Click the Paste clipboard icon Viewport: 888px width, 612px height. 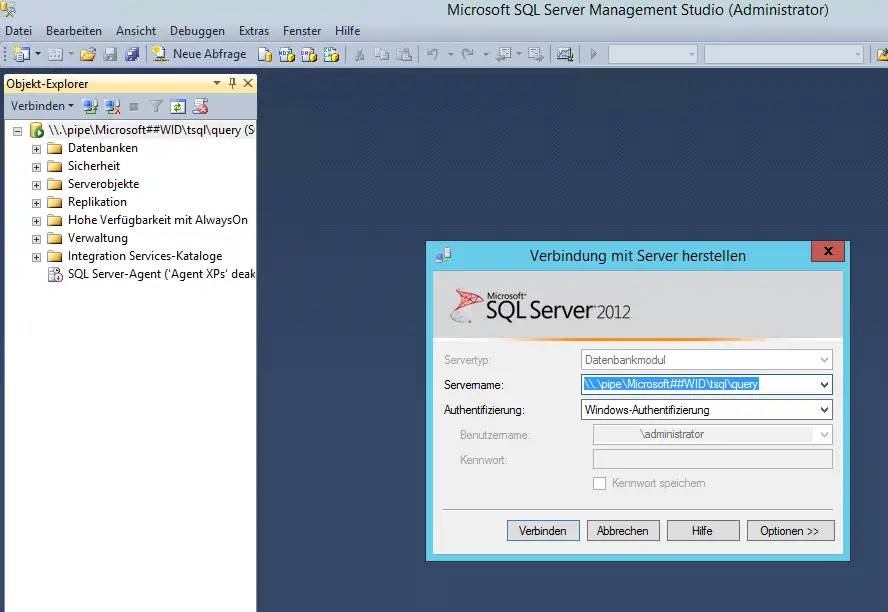(x=404, y=54)
